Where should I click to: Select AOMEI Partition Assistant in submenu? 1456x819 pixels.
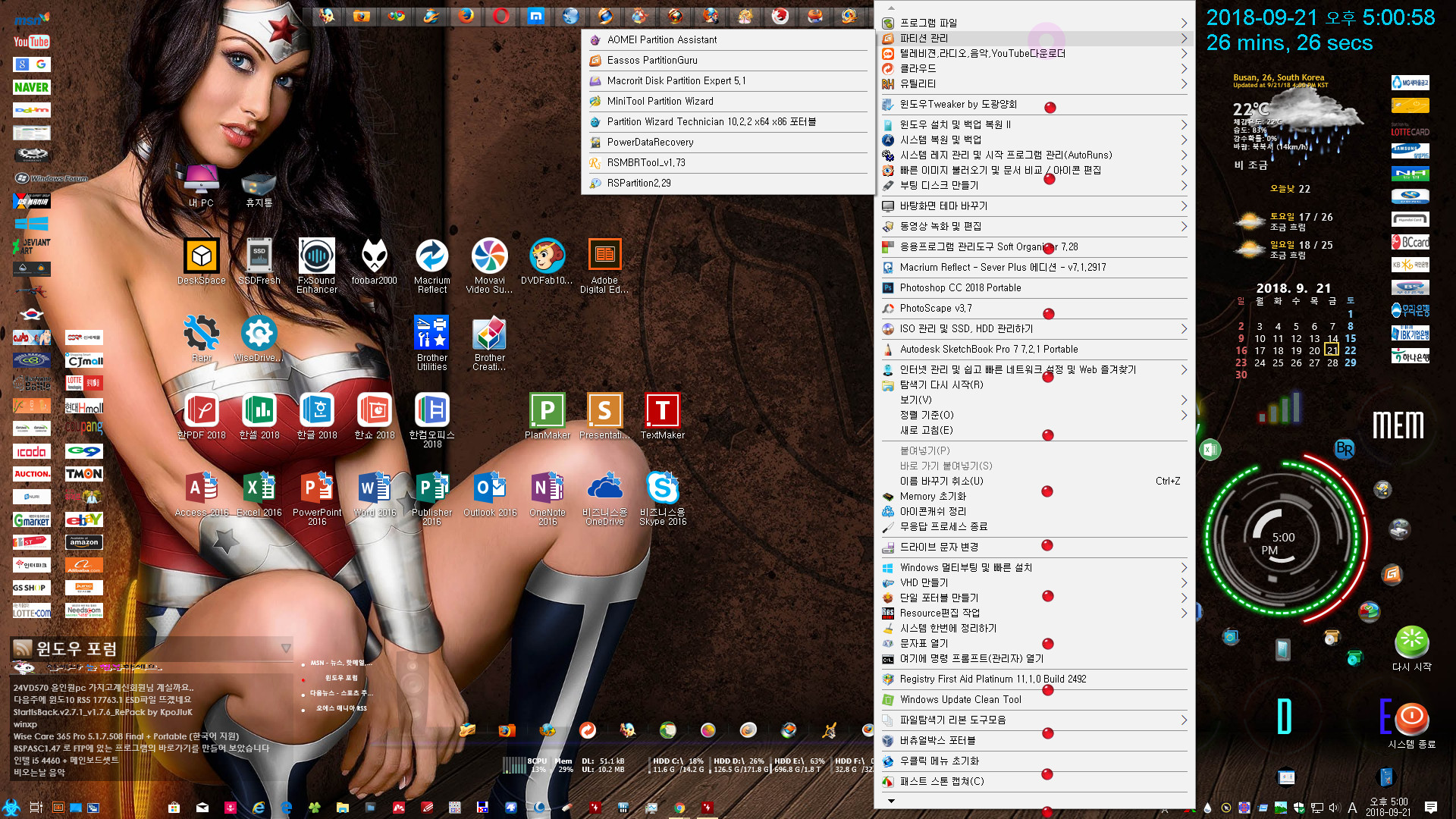click(728, 39)
